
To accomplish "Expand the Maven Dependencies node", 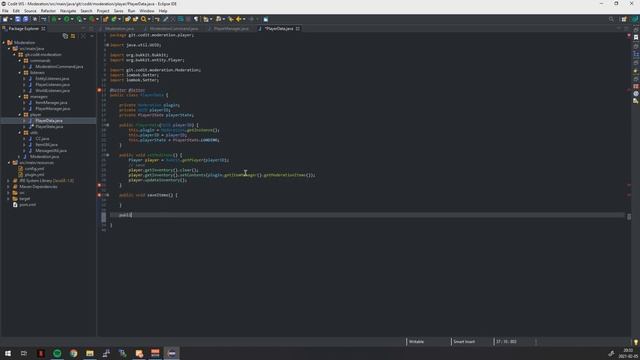I will point(9,187).
